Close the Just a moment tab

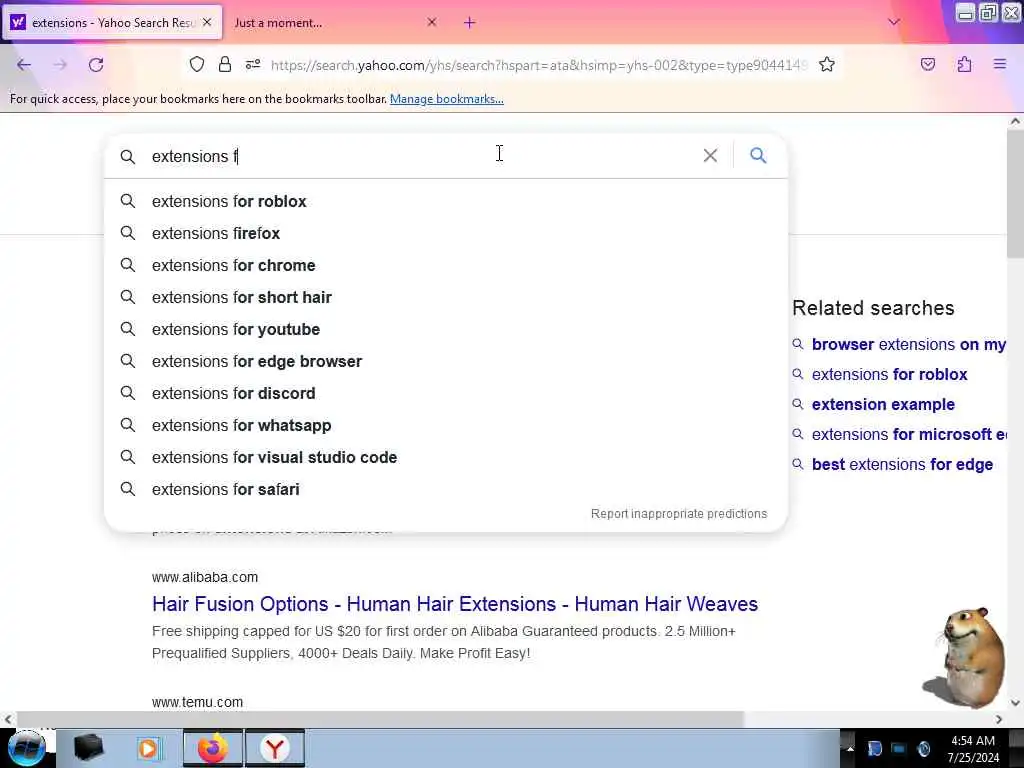coord(432,22)
